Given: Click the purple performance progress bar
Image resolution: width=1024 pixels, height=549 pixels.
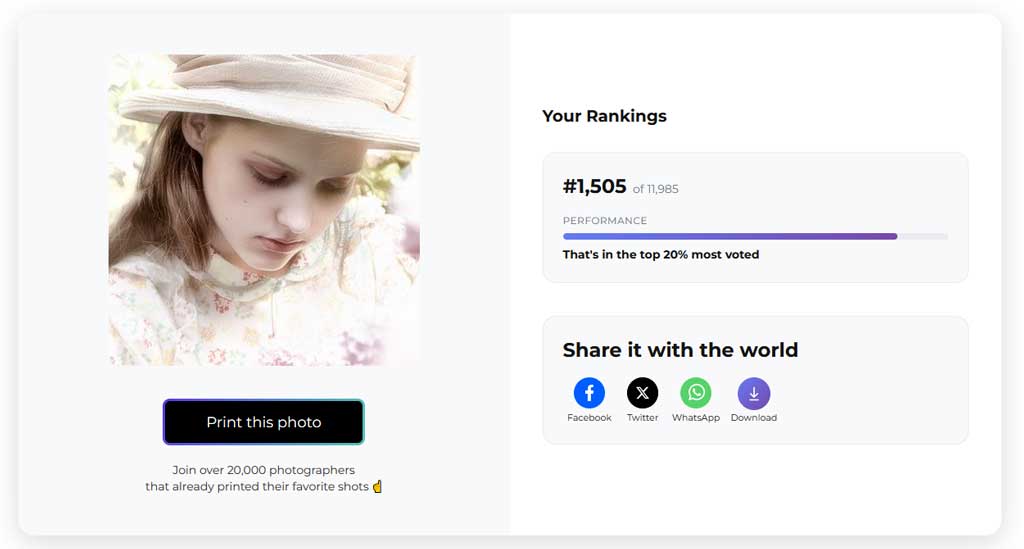Looking at the screenshot, I should point(730,236).
